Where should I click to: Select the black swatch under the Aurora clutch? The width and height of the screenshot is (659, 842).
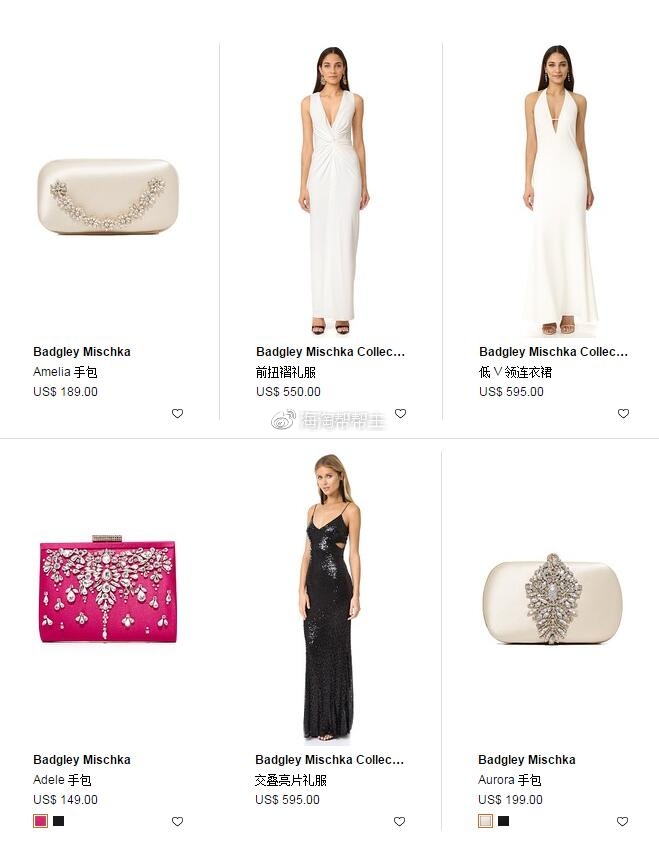(x=503, y=821)
